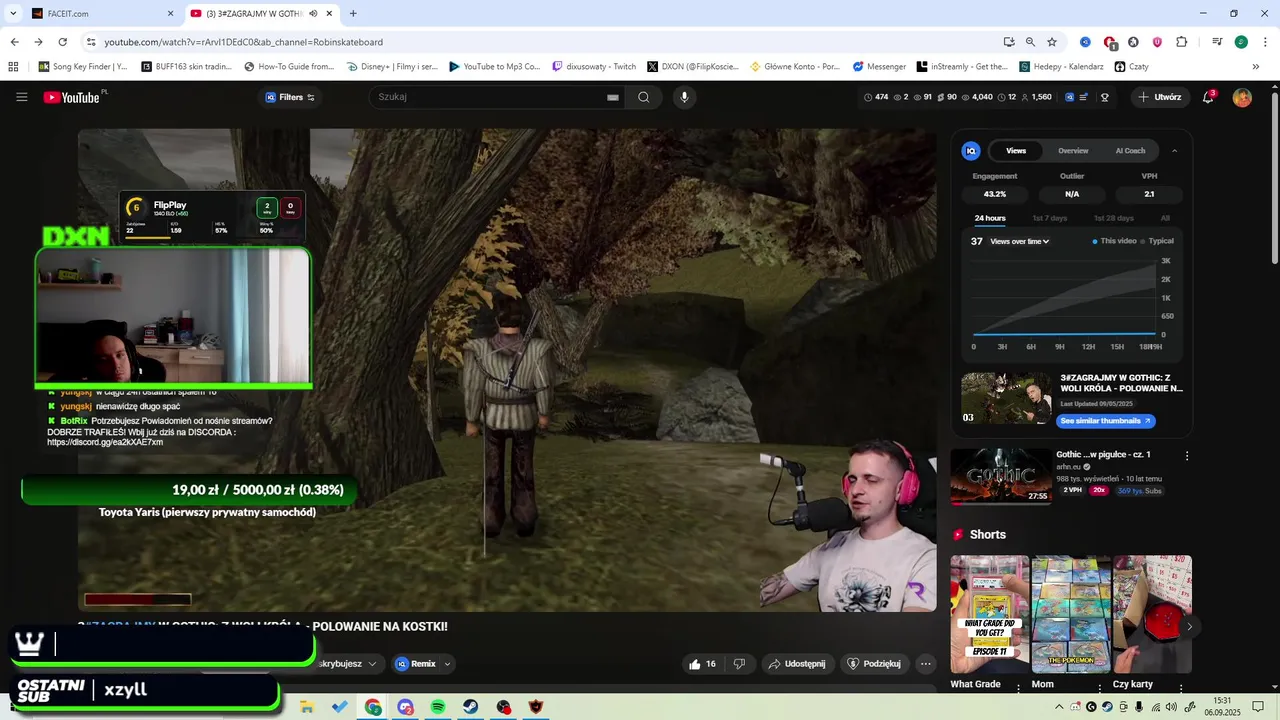Switch to the Overview tab in vidIQ
The width and height of the screenshot is (1280, 720).
tap(1073, 151)
